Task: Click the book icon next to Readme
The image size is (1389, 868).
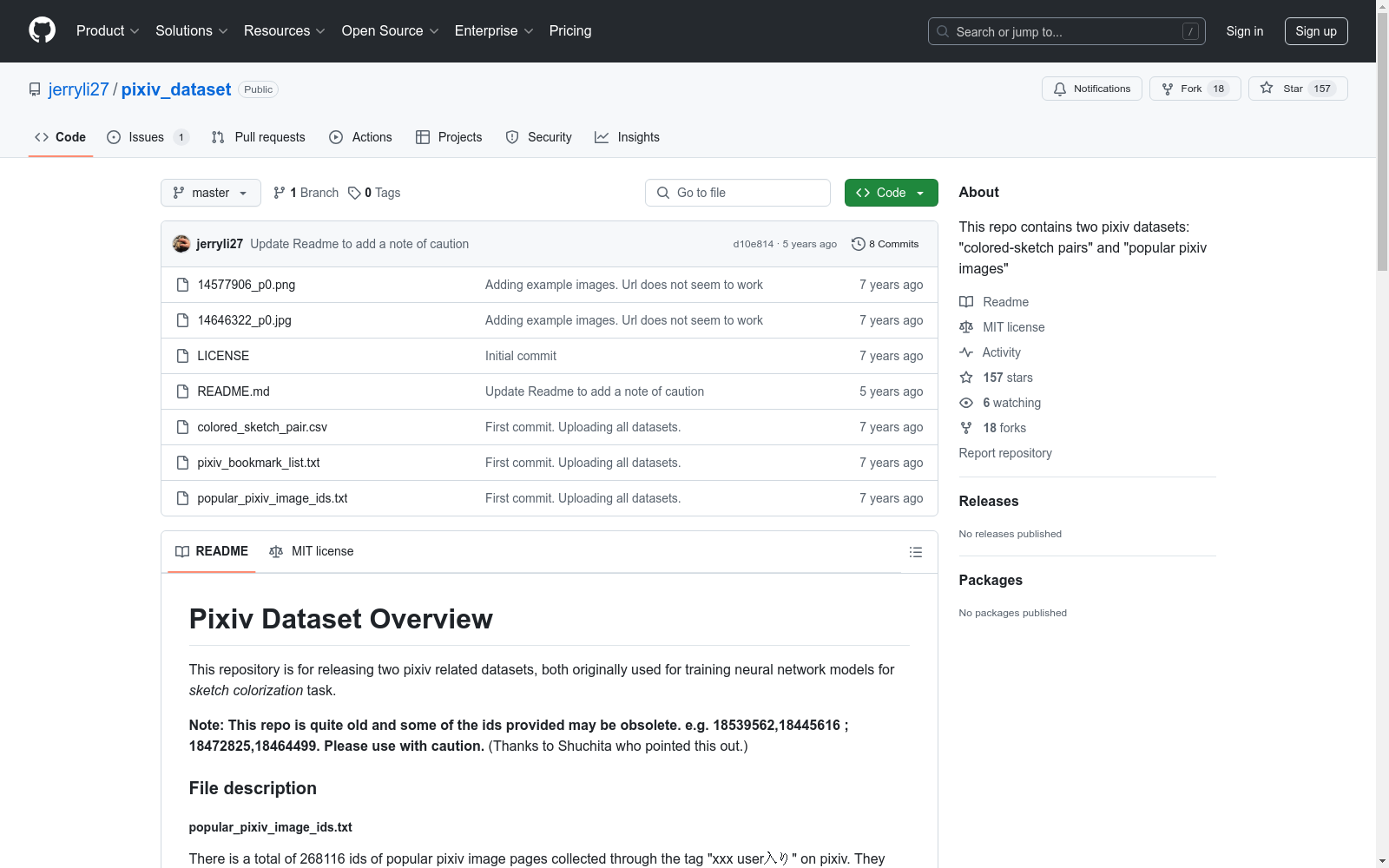Action: click(x=966, y=302)
